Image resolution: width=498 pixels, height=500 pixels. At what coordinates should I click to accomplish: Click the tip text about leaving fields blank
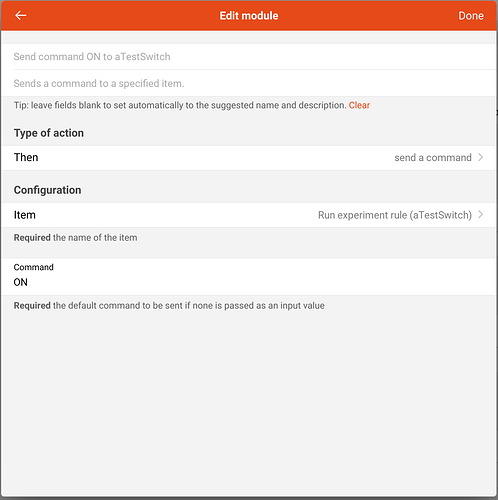point(180,105)
